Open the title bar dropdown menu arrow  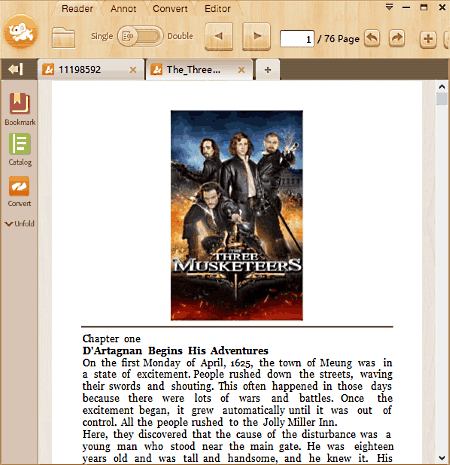389,7
